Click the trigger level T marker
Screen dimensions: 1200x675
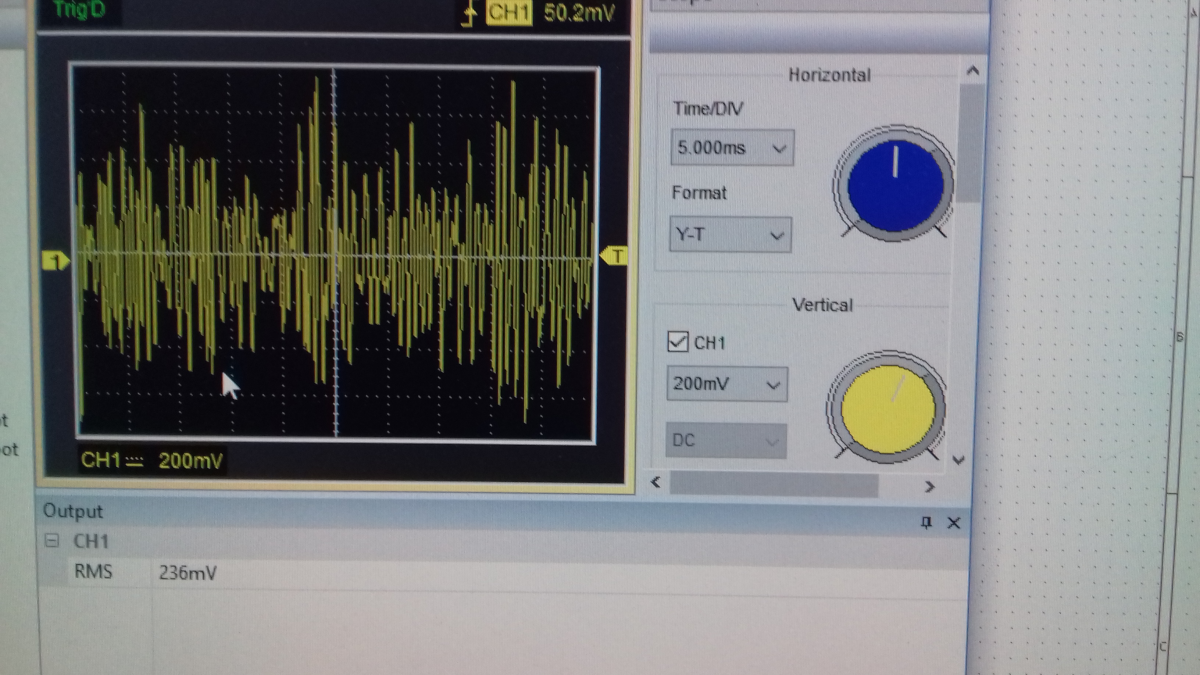(x=614, y=257)
